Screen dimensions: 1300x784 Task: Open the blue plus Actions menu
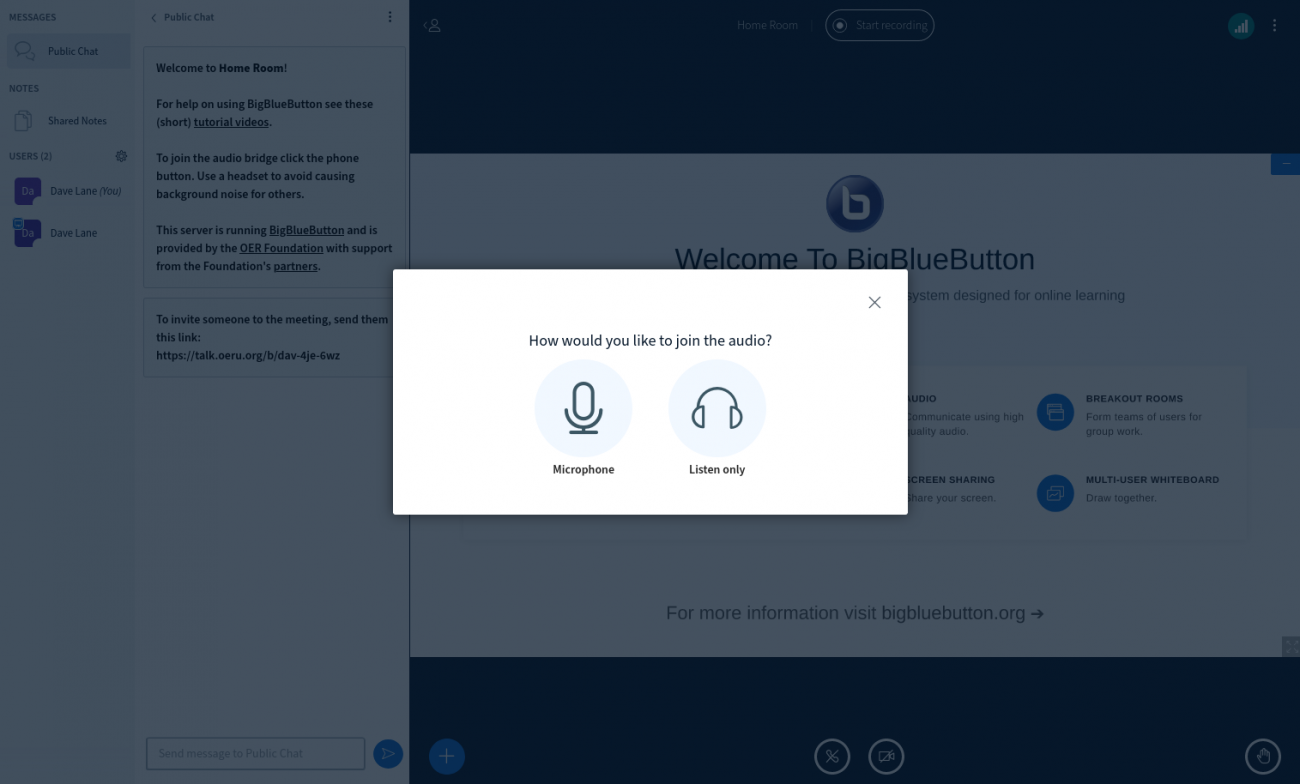447,756
